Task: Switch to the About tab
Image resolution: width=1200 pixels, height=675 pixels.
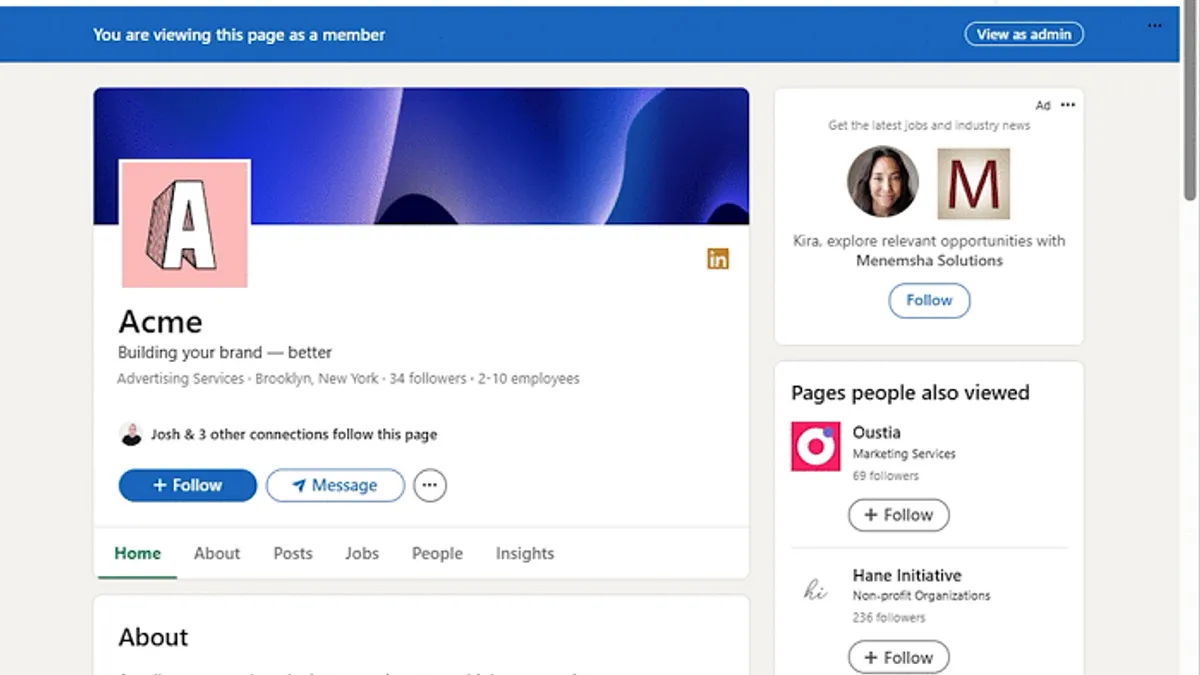Action: [x=217, y=553]
